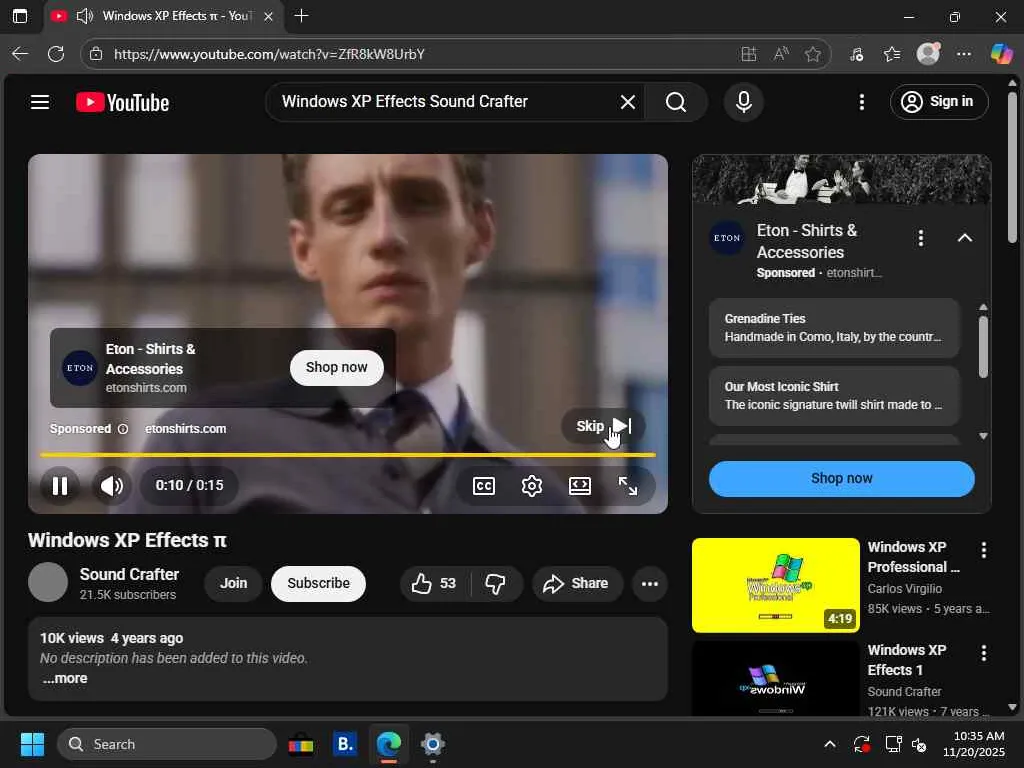Open Copilot in Edge sidebar
Image resolution: width=1024 pixels, height=768 pixels.
[1001, 54]
